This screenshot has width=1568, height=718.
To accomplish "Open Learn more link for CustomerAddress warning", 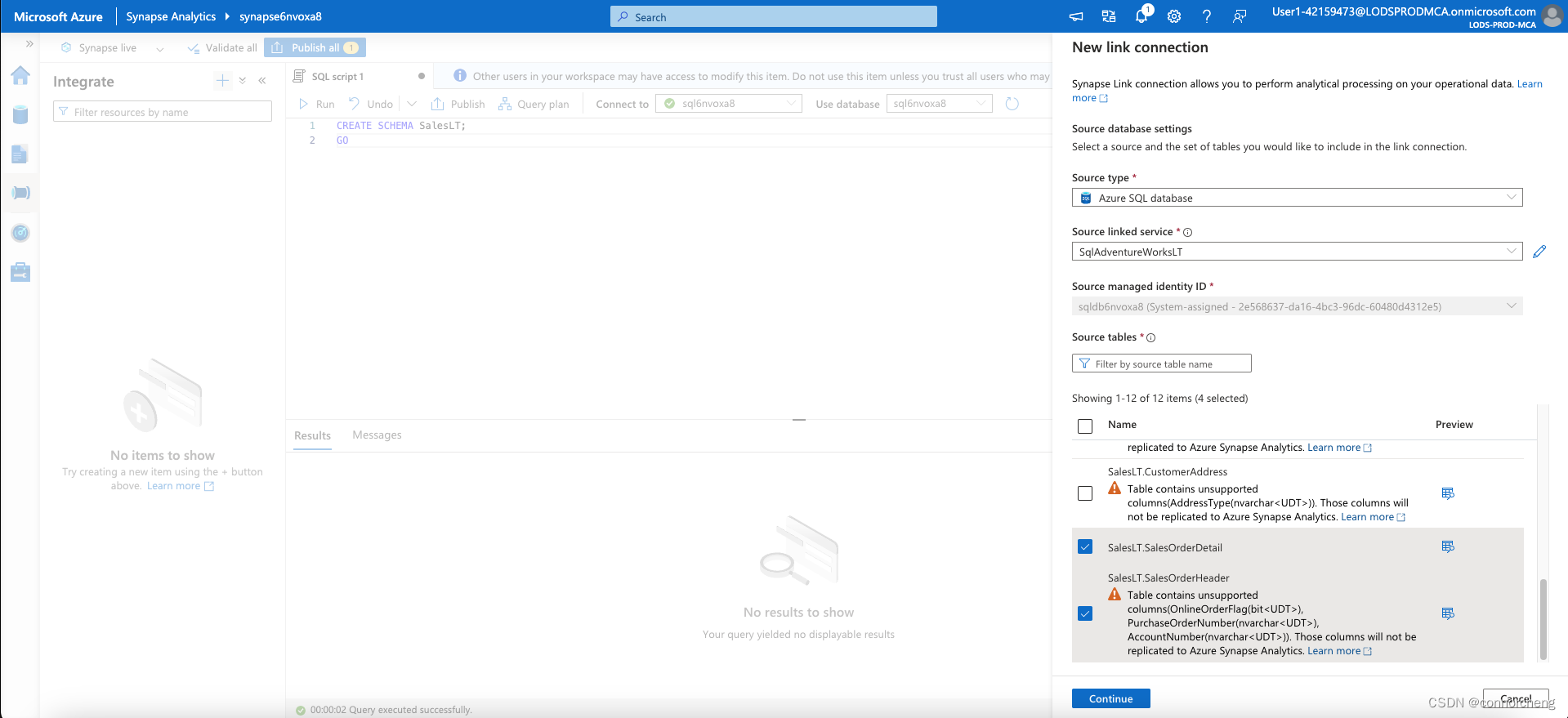I will (x=1373, y=517).
